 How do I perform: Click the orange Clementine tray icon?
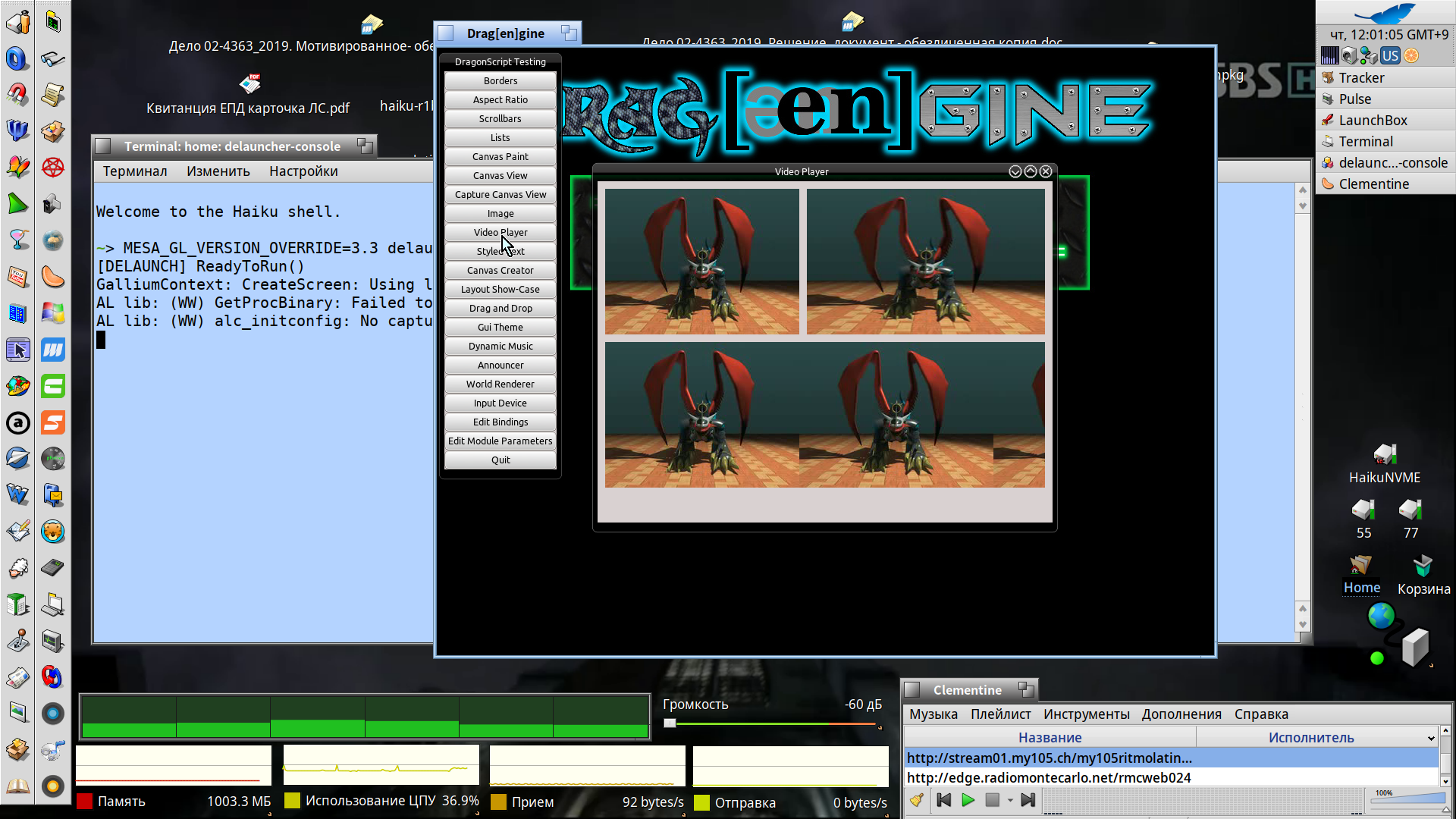click(1411, 55)
